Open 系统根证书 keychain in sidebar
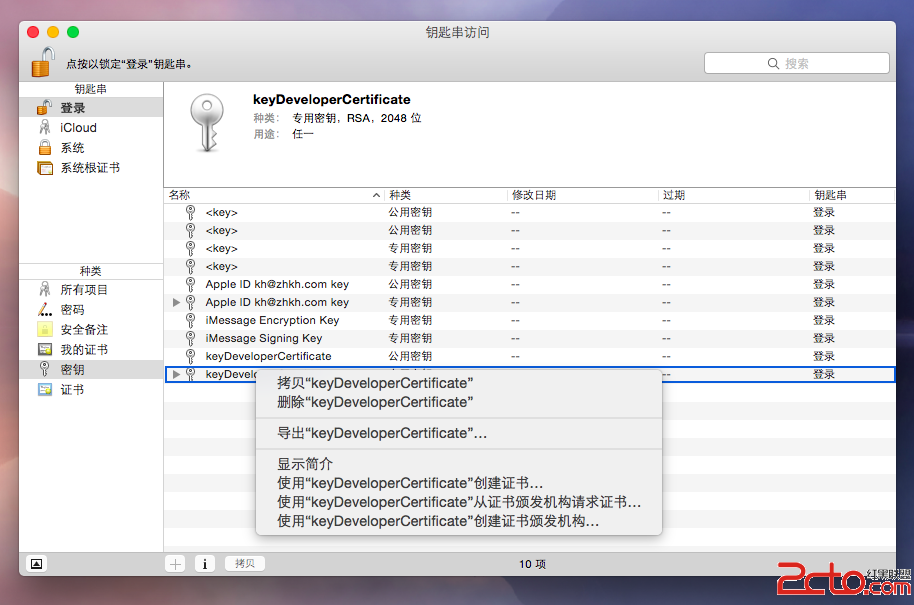The image size is (914, 605). pyautogui.click(x=89, y=168)
